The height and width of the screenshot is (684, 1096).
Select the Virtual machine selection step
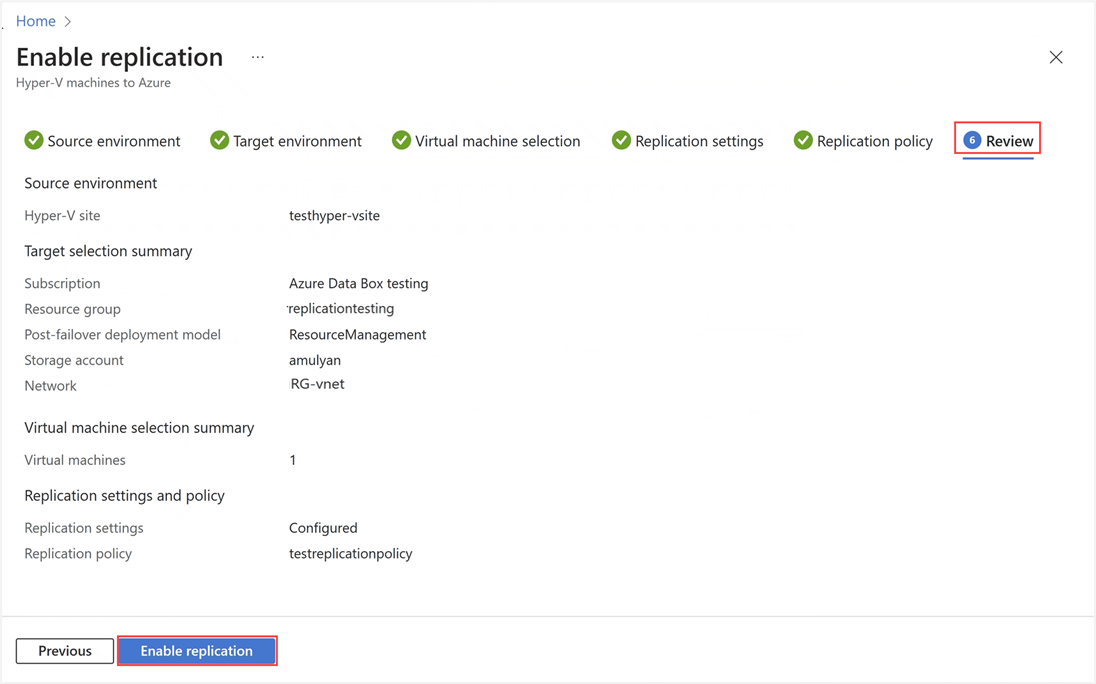pos(497,141)
